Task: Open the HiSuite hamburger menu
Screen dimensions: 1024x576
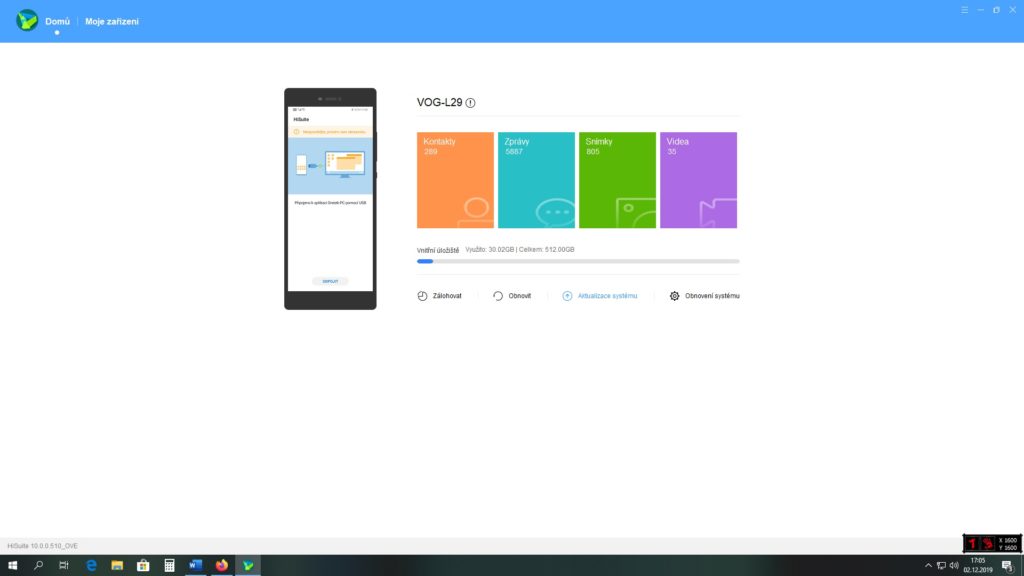Action: tap(964, 10)
